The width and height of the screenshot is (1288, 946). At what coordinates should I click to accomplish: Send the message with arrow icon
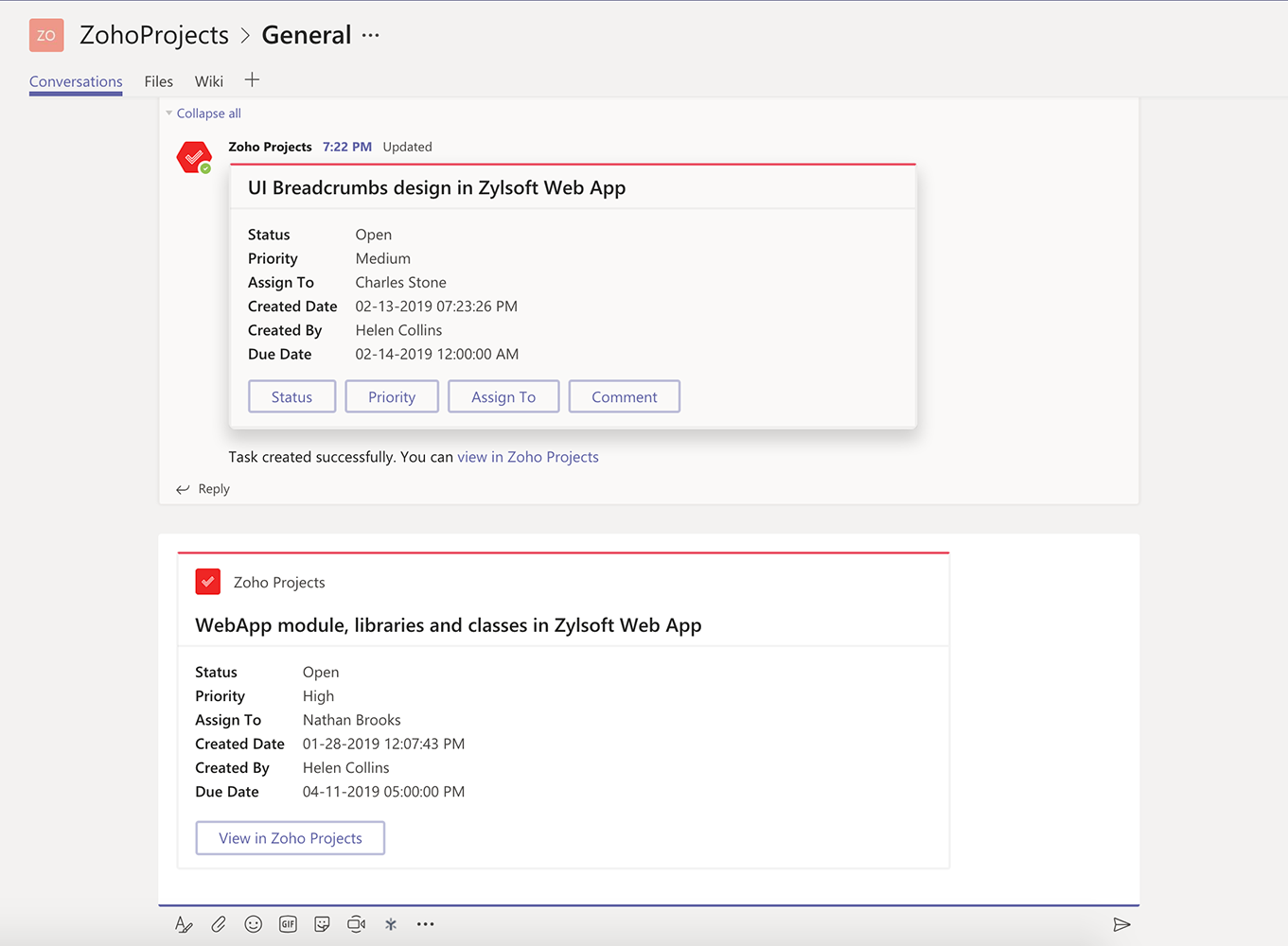pos(1121,924)
